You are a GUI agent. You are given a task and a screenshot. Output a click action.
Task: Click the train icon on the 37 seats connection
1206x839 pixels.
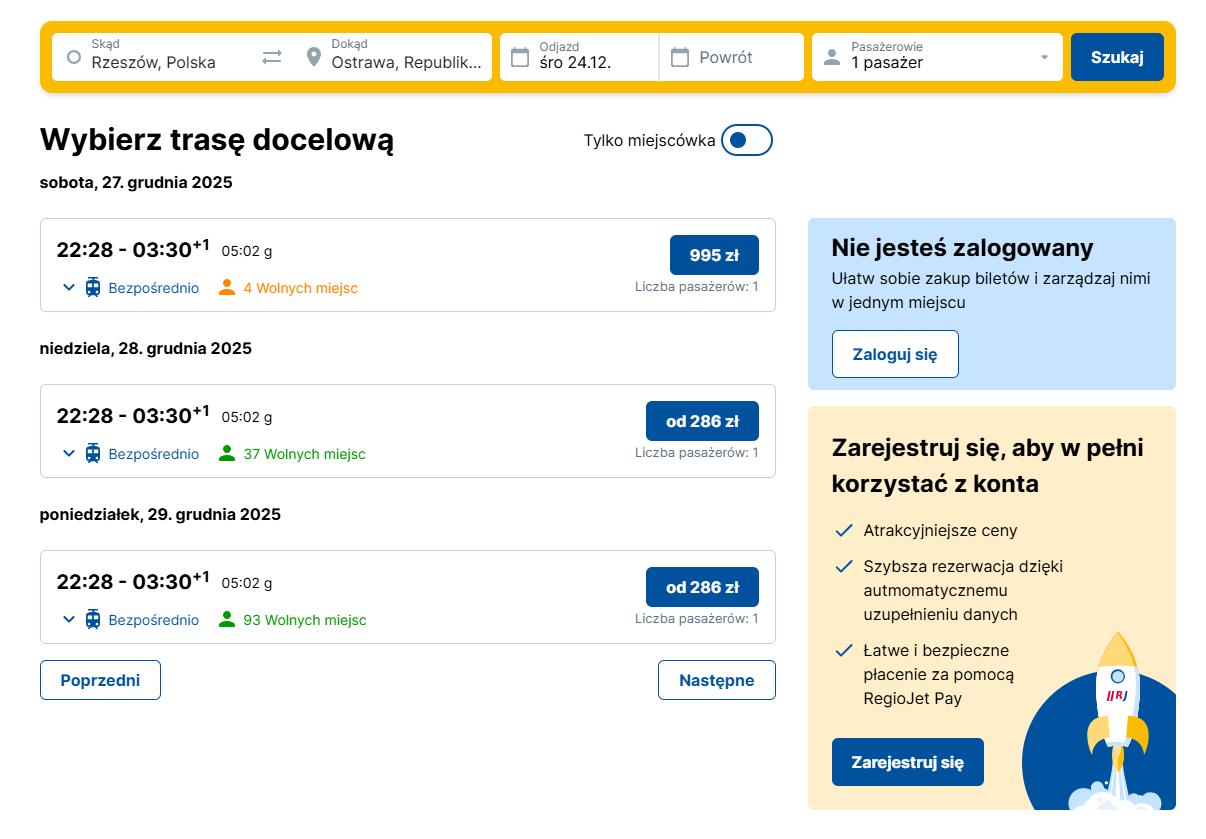[93, 454]
